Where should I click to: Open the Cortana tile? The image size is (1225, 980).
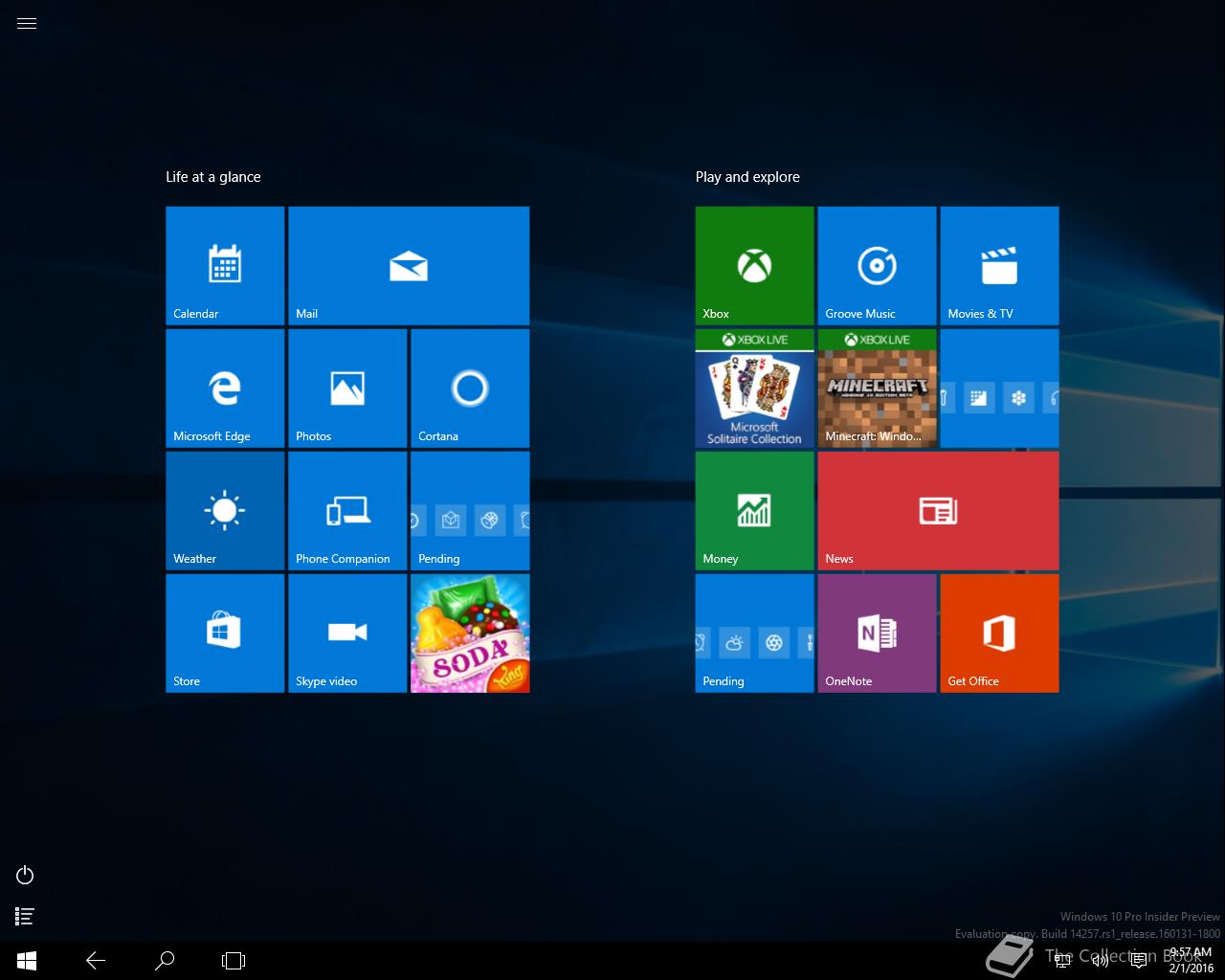pyautogui.click(x=470, y=389)
